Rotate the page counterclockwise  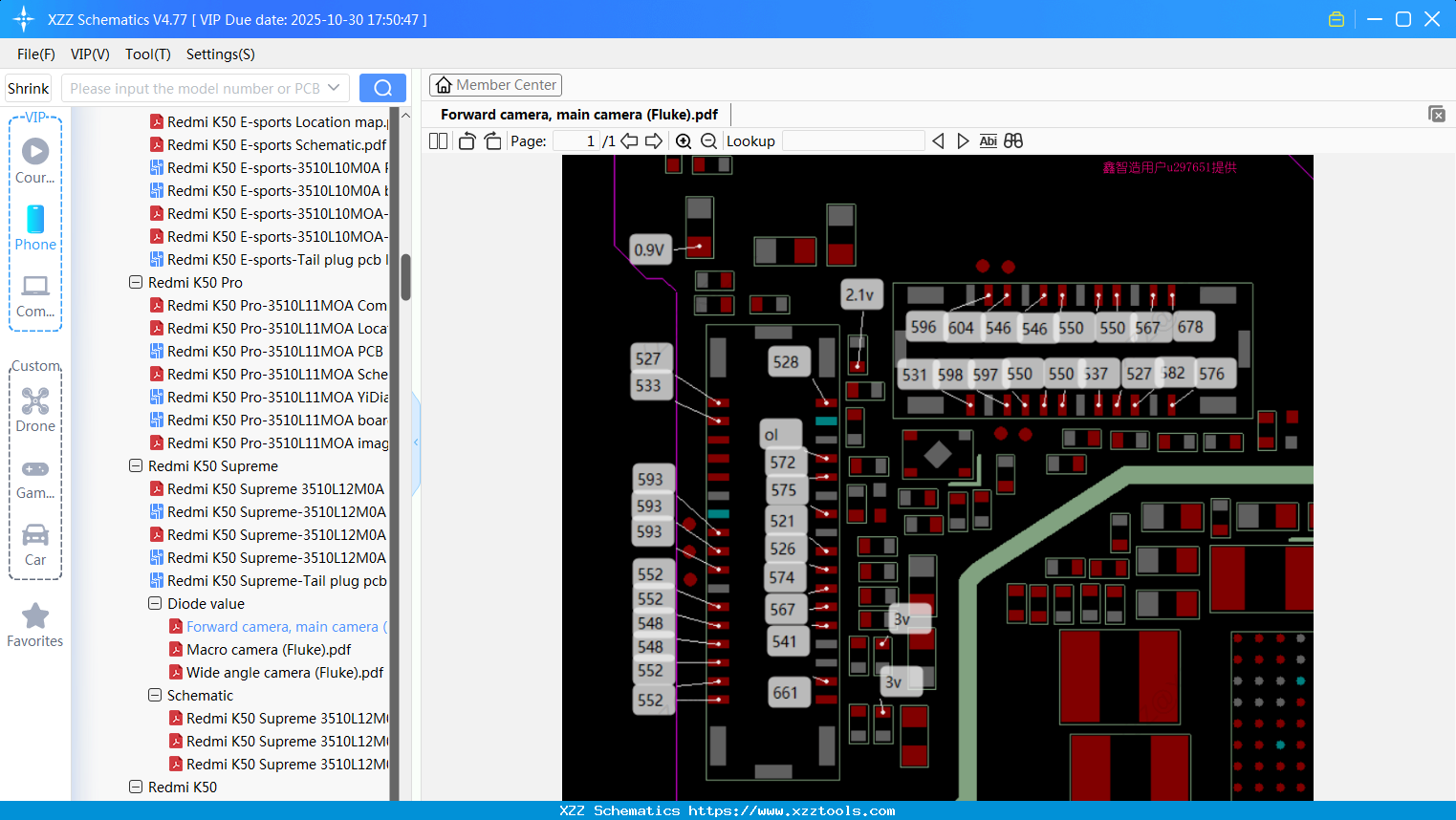(467, 141)
